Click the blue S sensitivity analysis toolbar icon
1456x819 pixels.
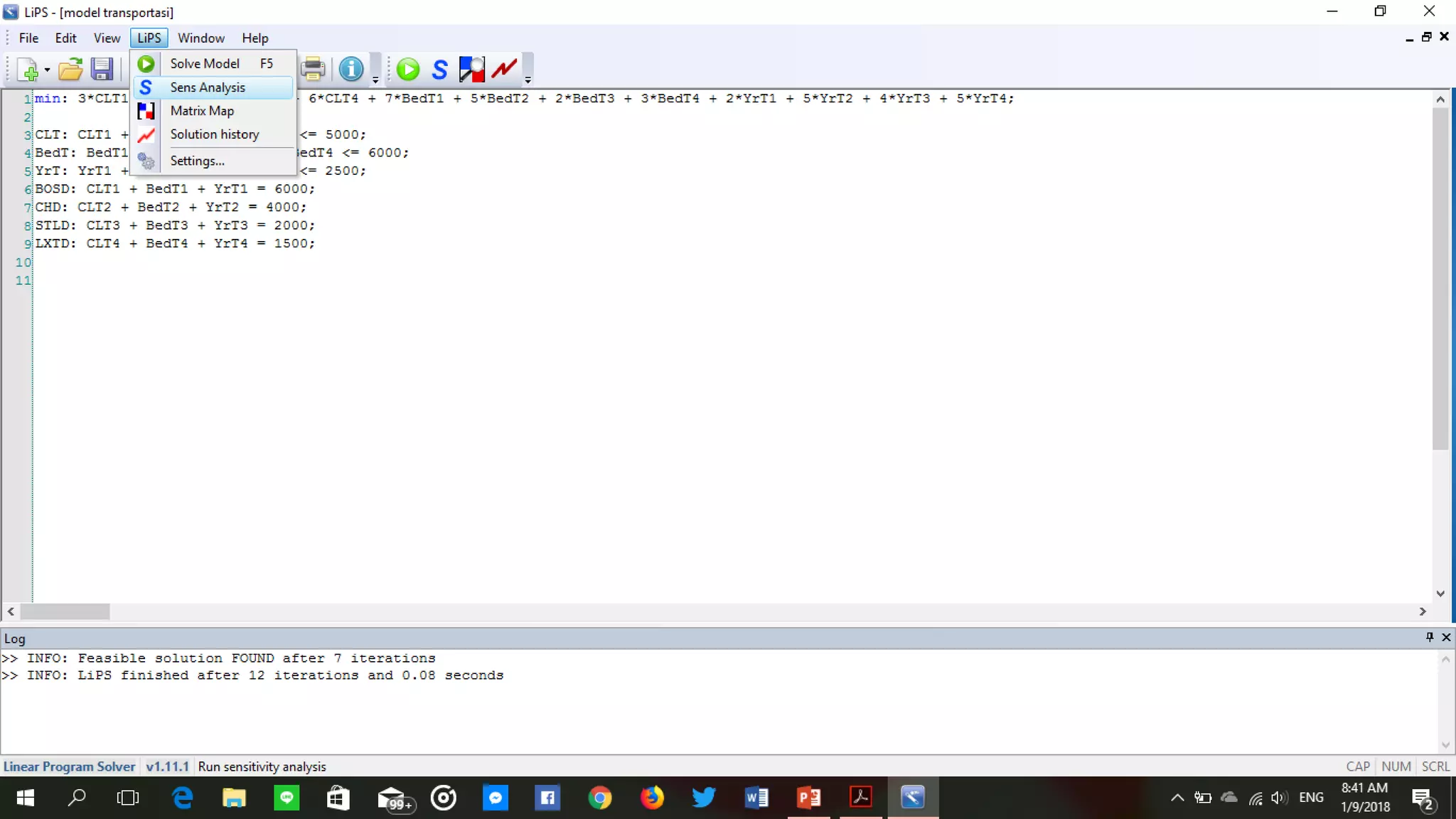tap(440, 69)
